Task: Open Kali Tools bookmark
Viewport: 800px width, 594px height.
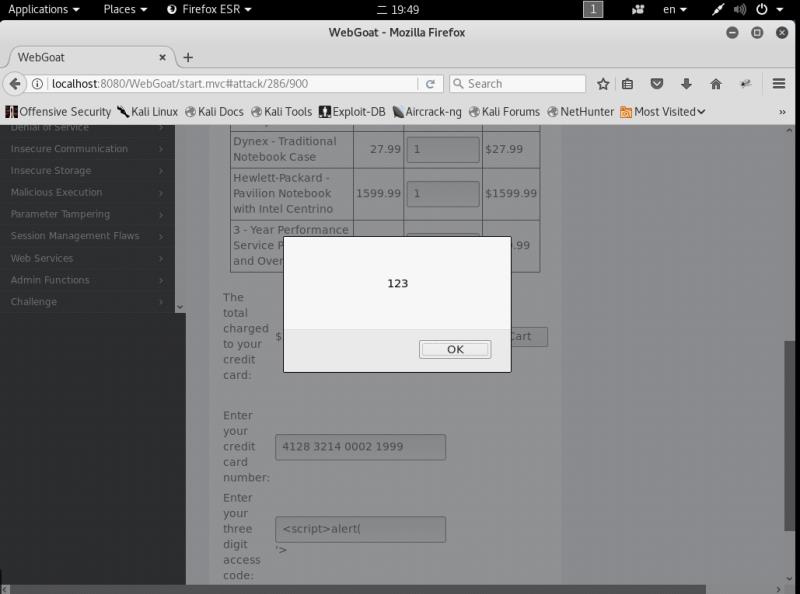Action: click(x=281, y=112)
